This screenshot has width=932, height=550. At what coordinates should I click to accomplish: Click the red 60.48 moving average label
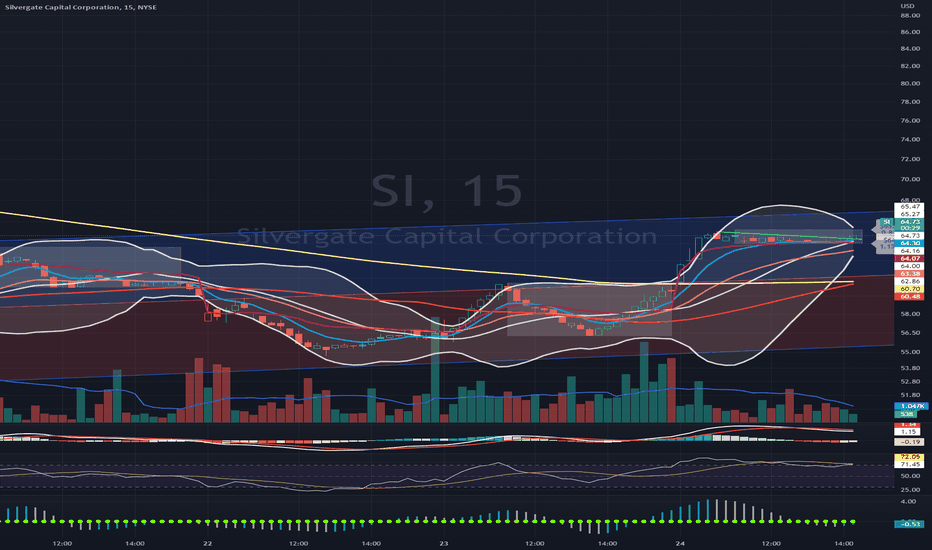click(910, 296)
